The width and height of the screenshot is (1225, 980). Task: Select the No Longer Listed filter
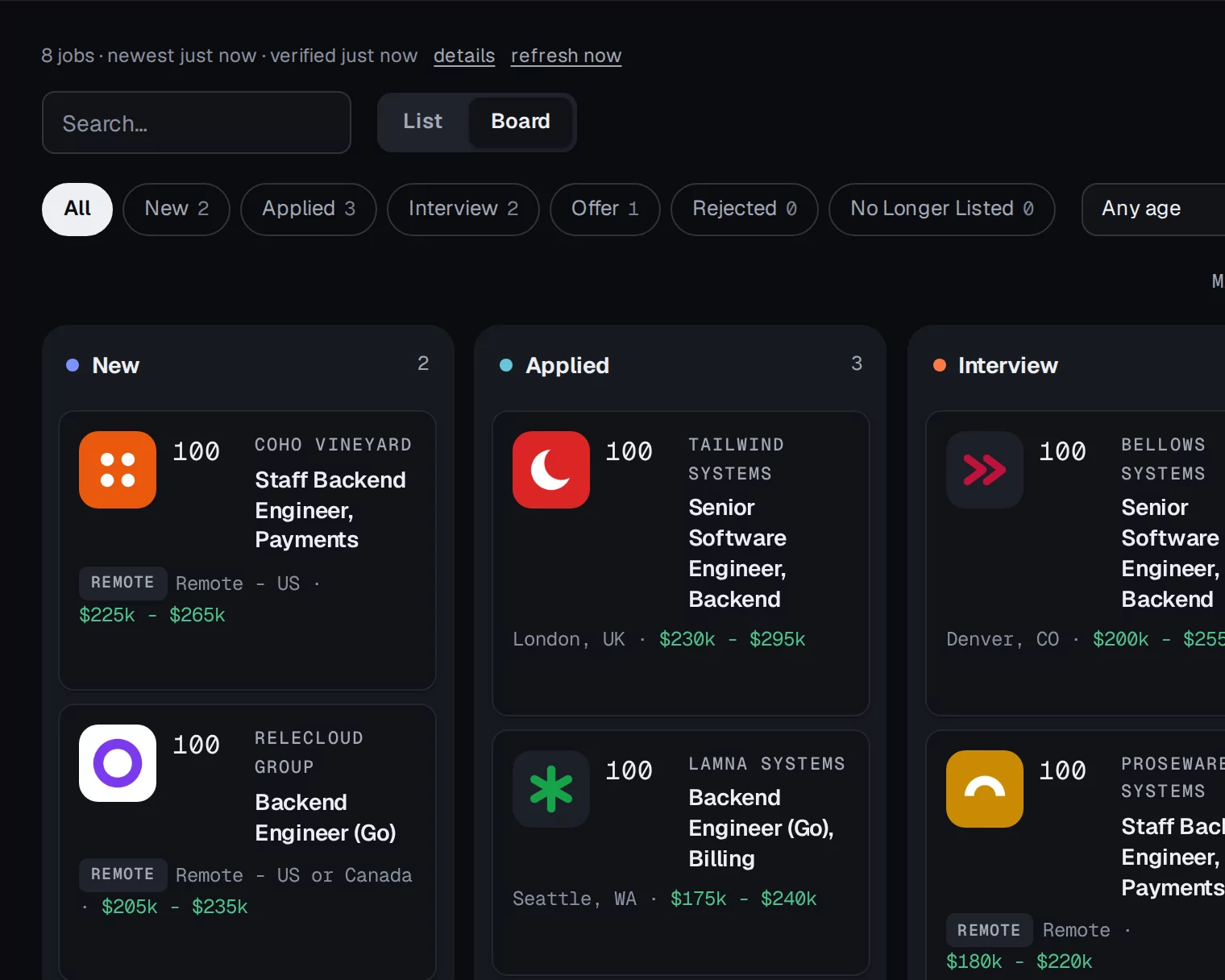942,209
